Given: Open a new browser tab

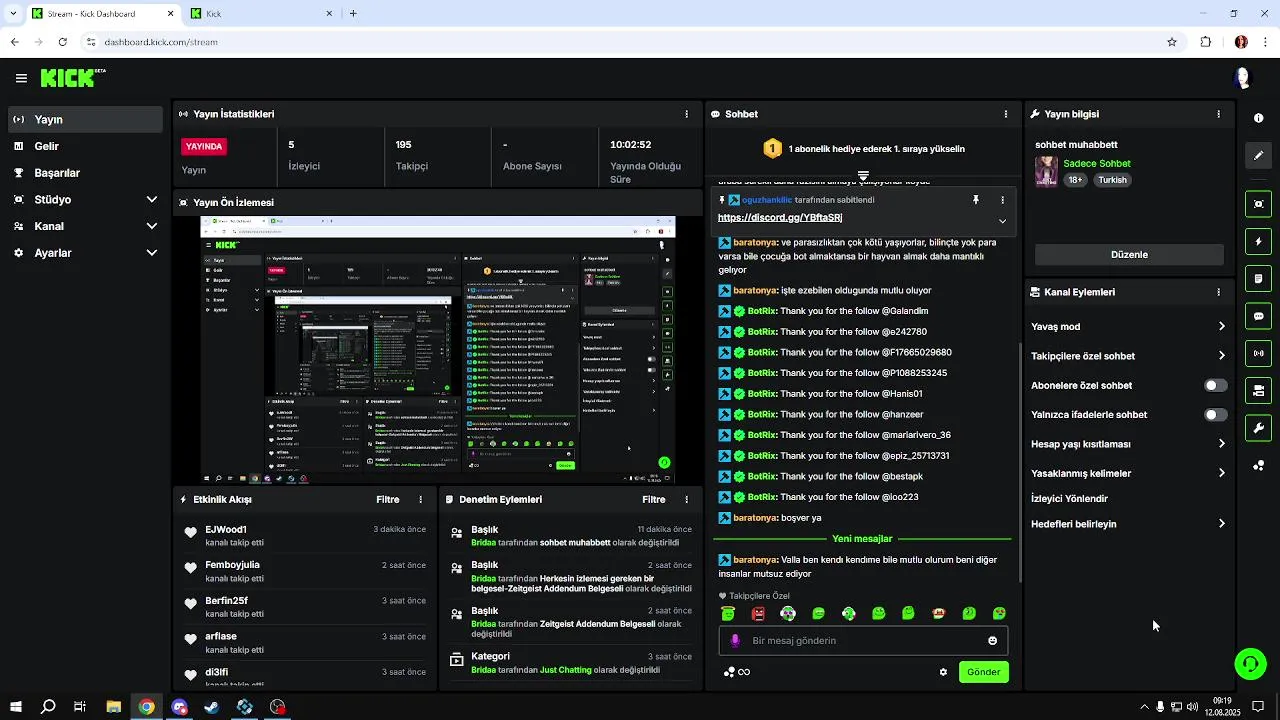Looking at the screenshot, I should coord(353,13).
